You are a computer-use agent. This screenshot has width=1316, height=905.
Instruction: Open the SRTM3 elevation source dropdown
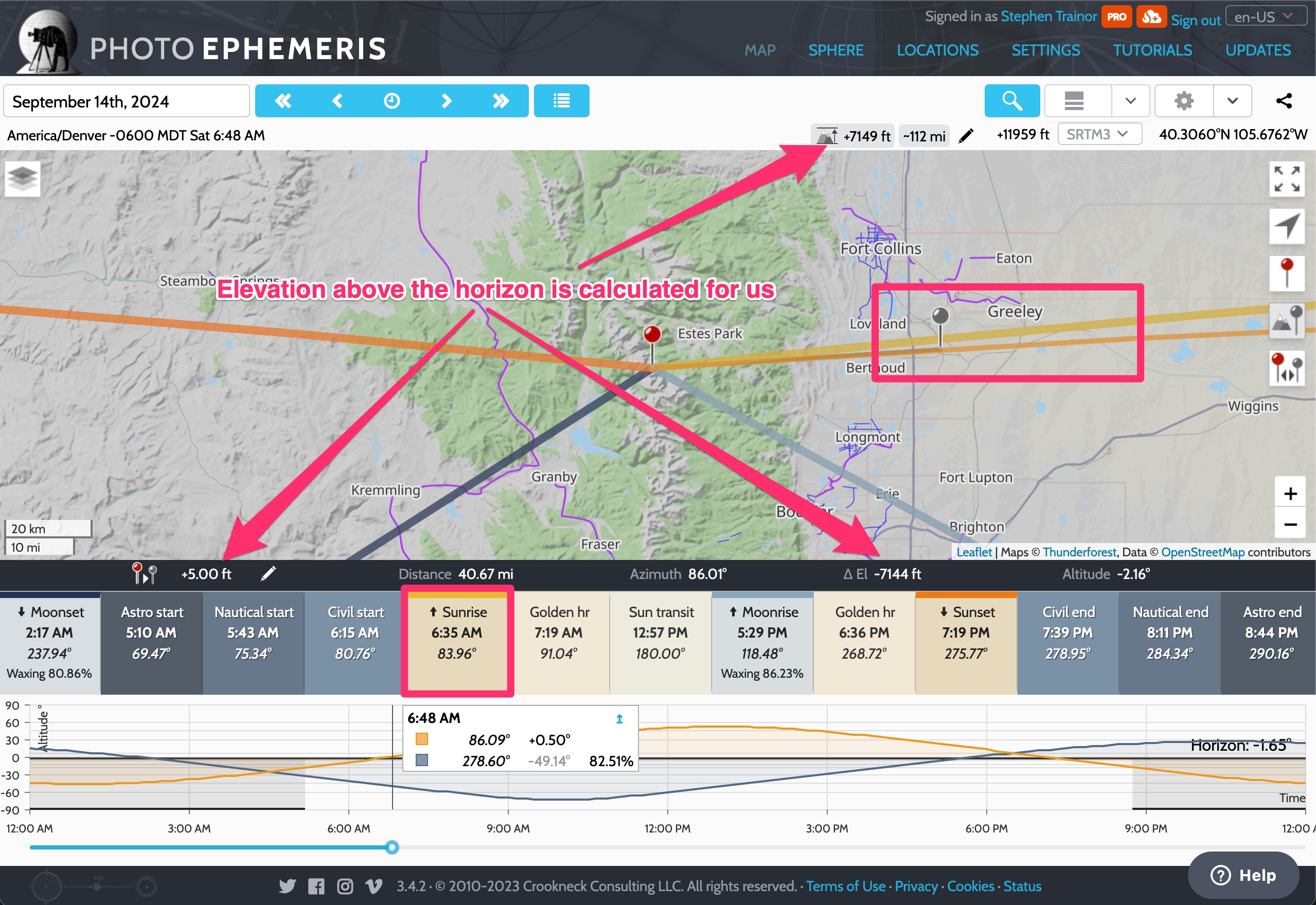1099,134
